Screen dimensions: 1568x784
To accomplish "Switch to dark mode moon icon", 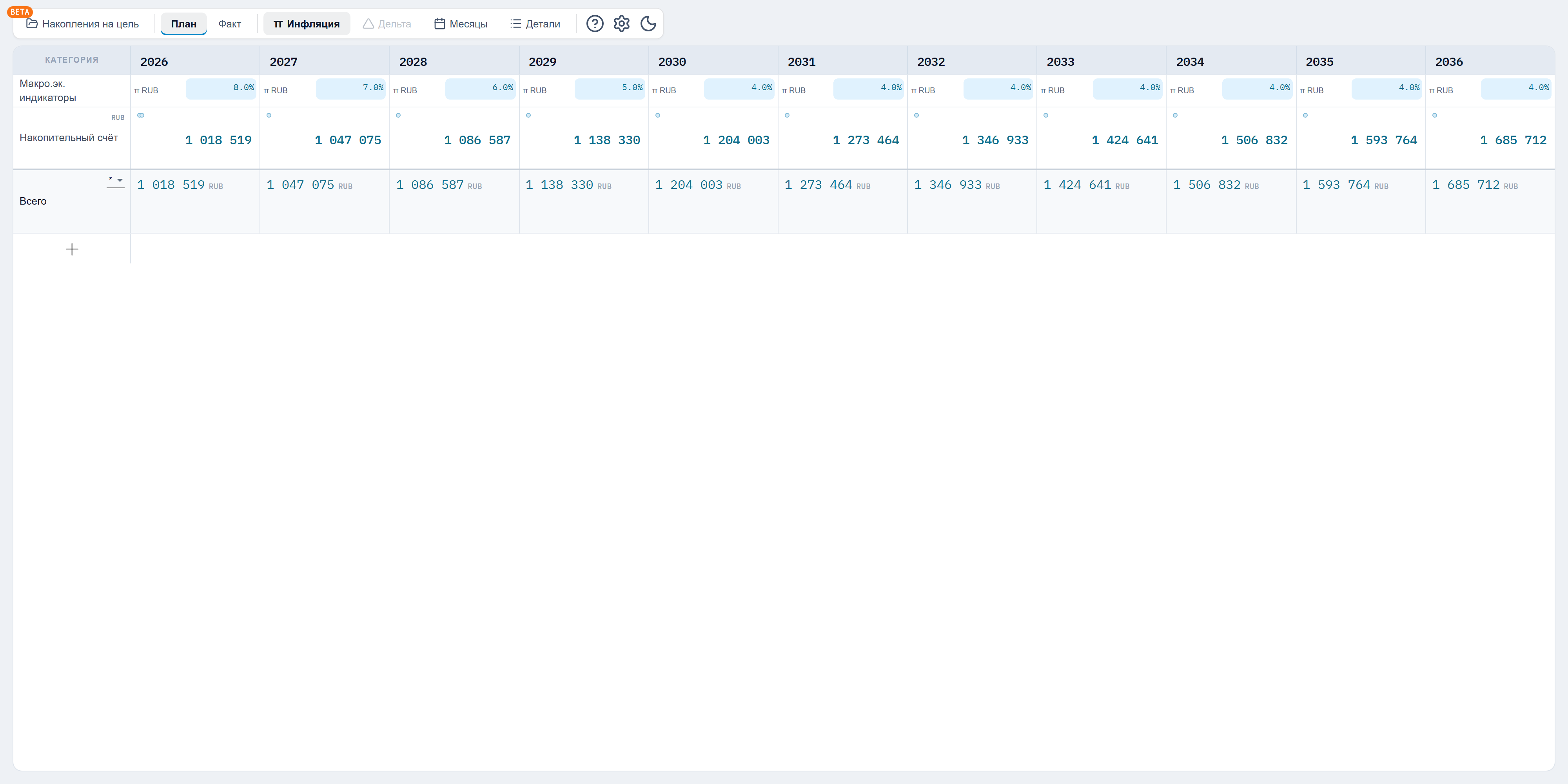I will tap(648, 24).
